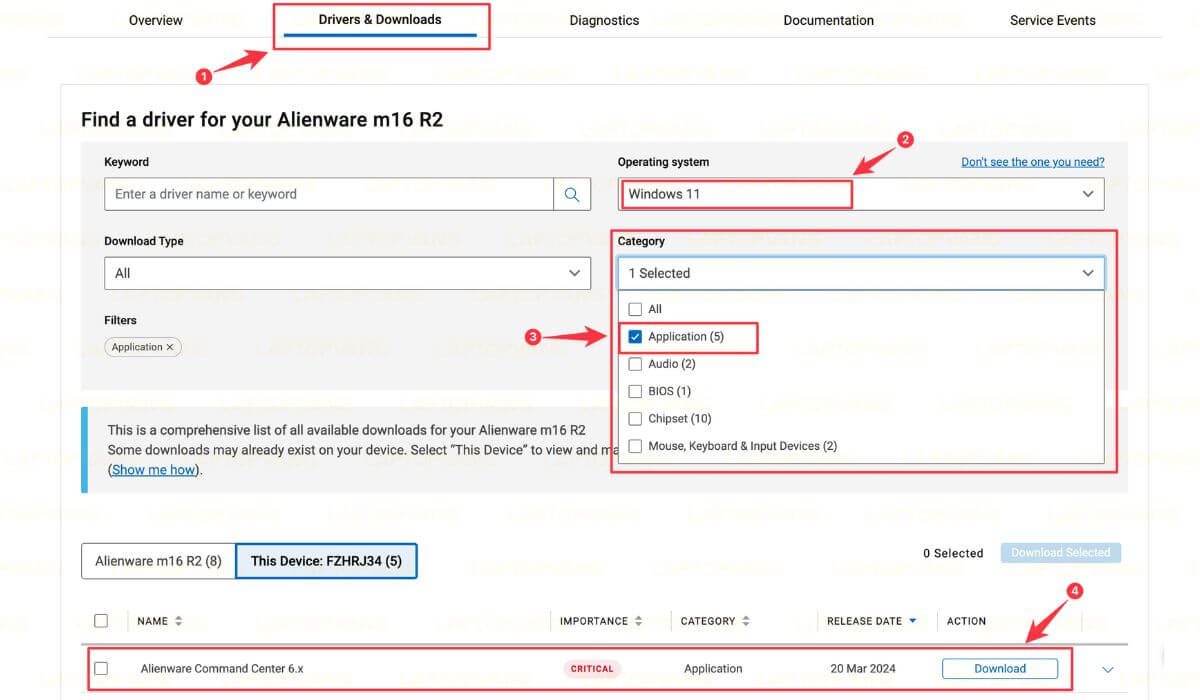Click the keyword search magnifier icon
This screenshot has height=700, width=1200.
572,194
